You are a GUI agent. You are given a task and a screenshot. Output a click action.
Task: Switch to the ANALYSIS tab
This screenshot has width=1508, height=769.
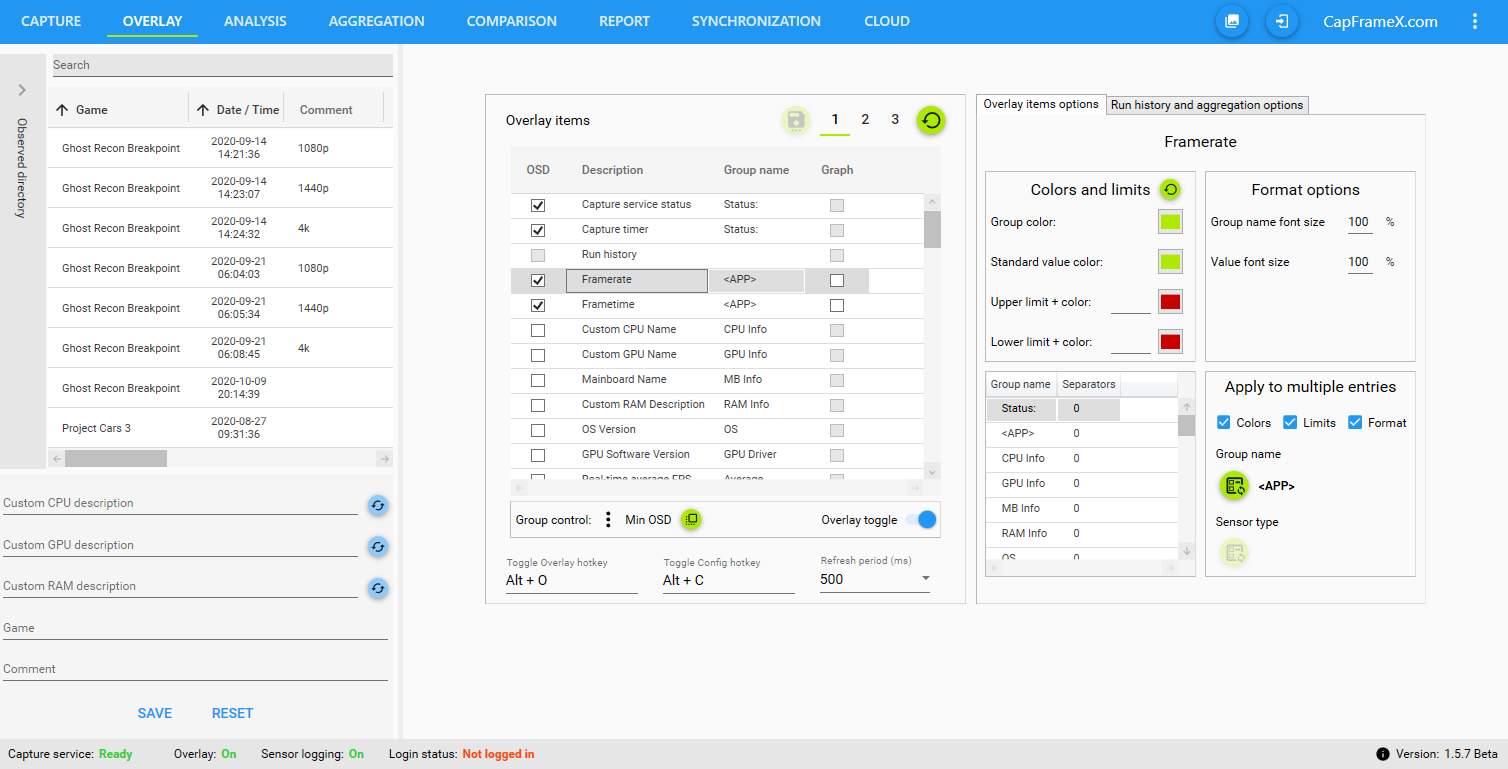coord(255,21)
